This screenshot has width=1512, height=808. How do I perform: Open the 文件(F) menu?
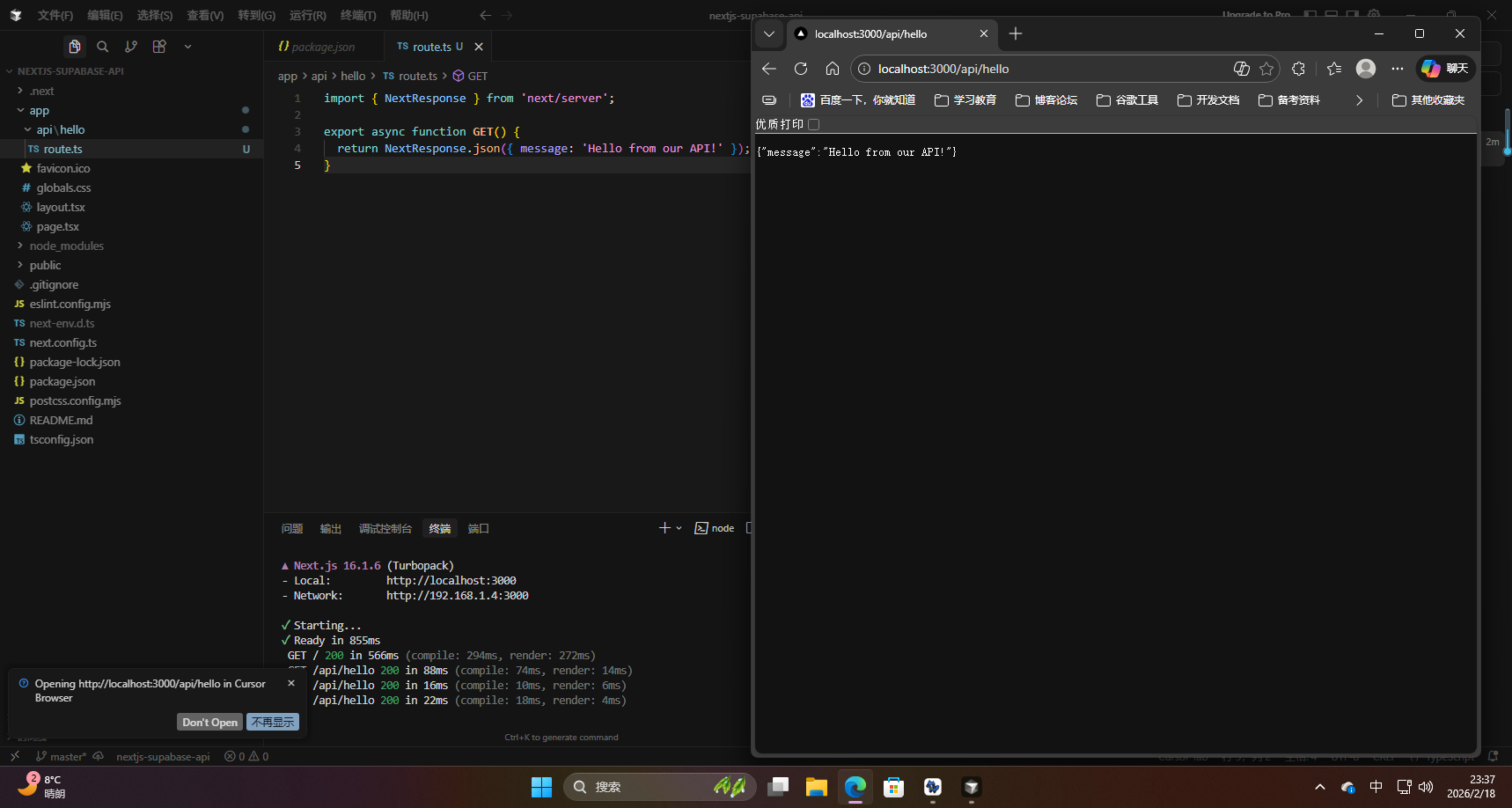coord(55,15)
